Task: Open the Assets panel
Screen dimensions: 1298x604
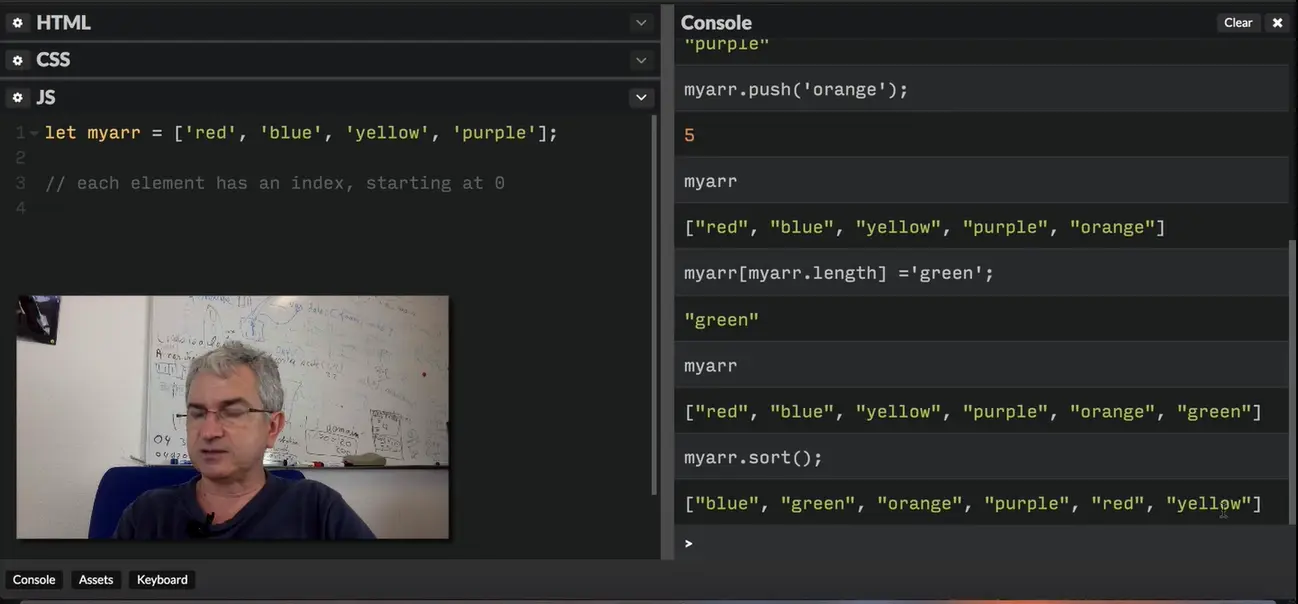Action: [96, 580]
